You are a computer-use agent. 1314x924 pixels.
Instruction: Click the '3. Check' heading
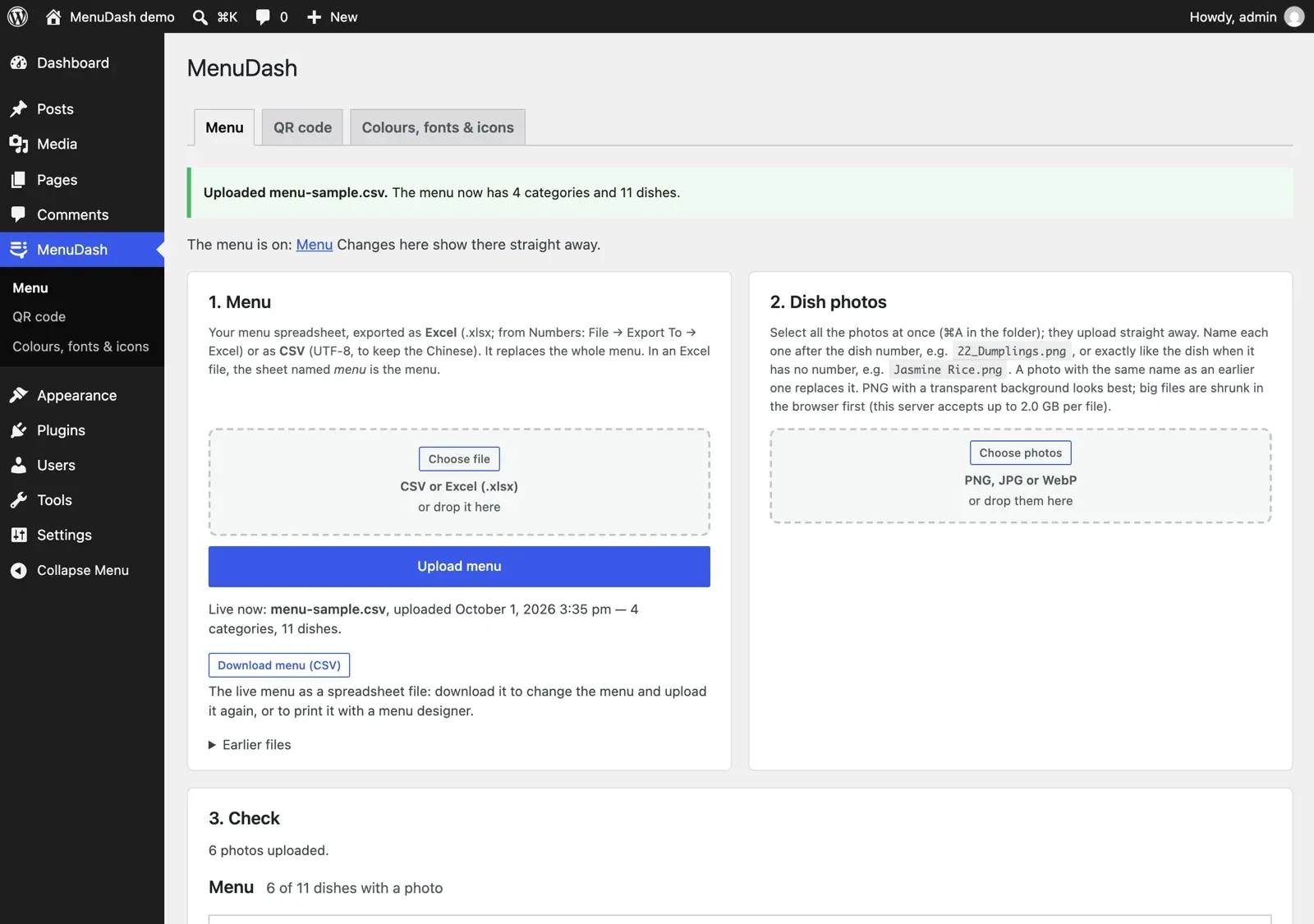coord(244,818)
